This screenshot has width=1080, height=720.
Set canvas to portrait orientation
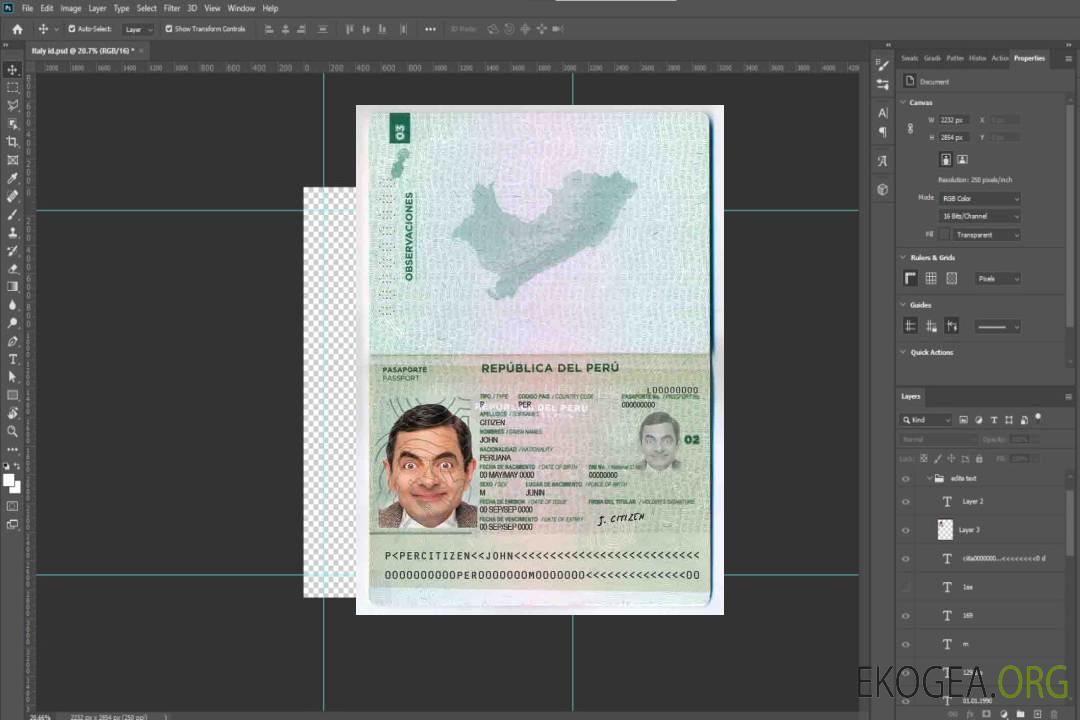pos(946,160)
